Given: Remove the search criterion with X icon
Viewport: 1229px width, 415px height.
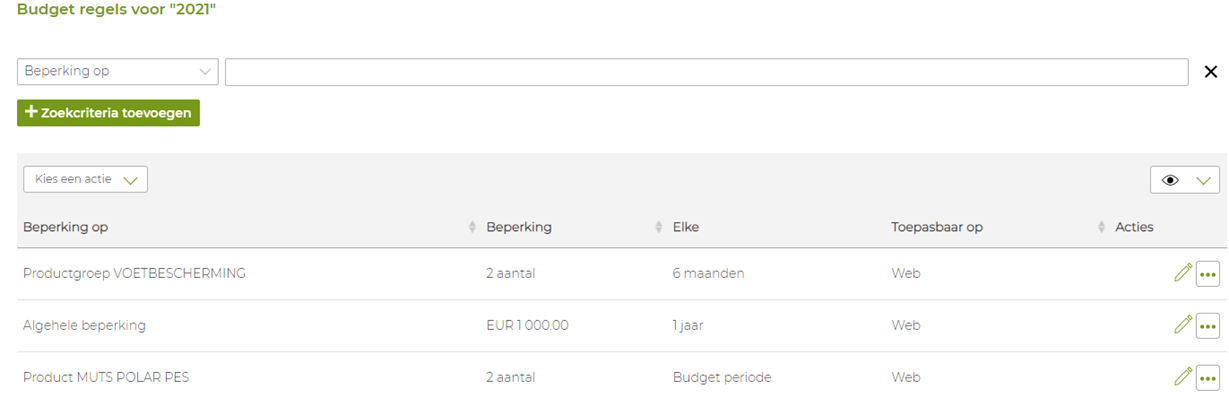Looking at the screenshot, I should 1211,72.
